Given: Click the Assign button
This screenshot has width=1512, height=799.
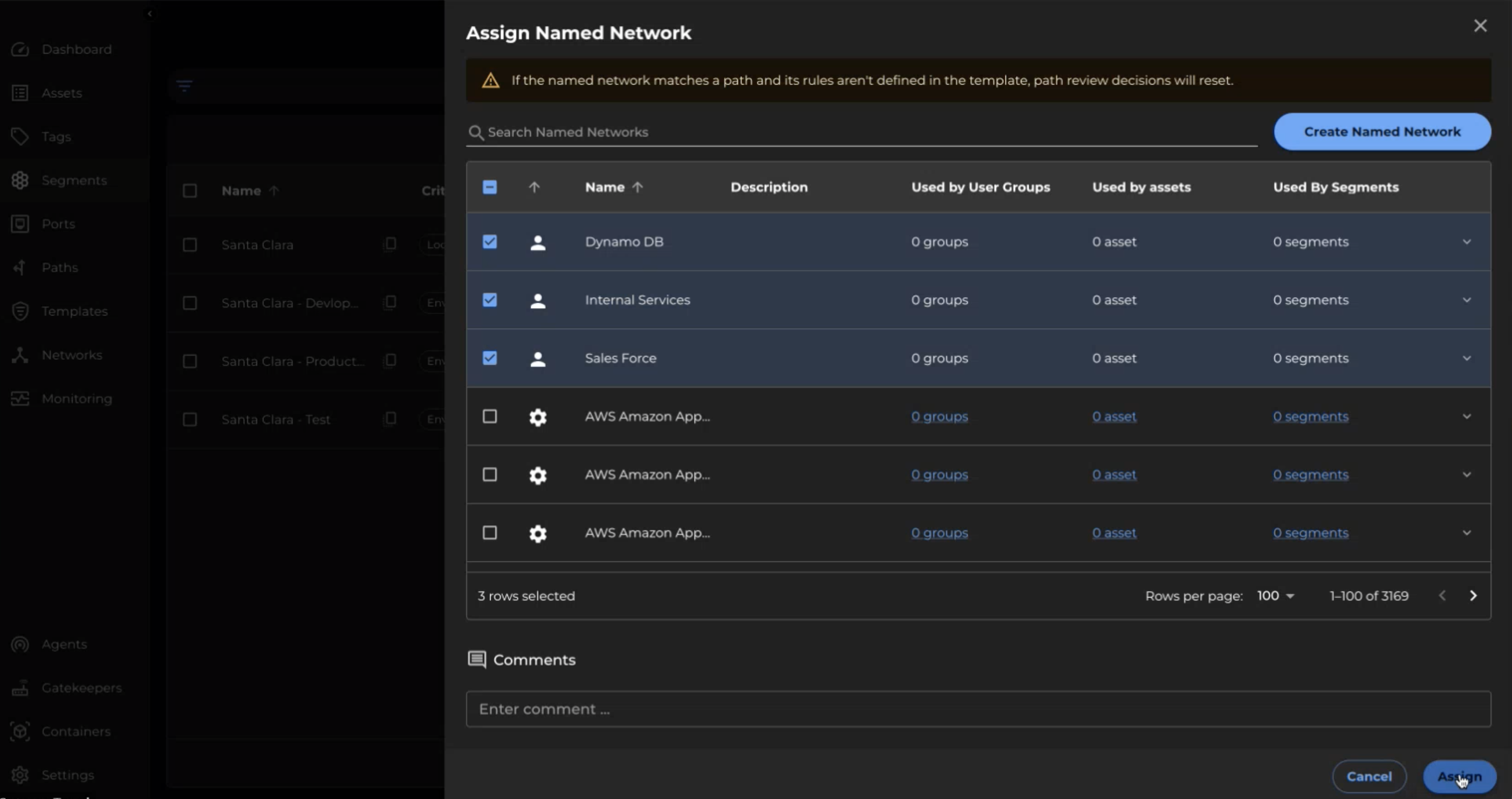Looking at the screenshot, I should 1459,776.
